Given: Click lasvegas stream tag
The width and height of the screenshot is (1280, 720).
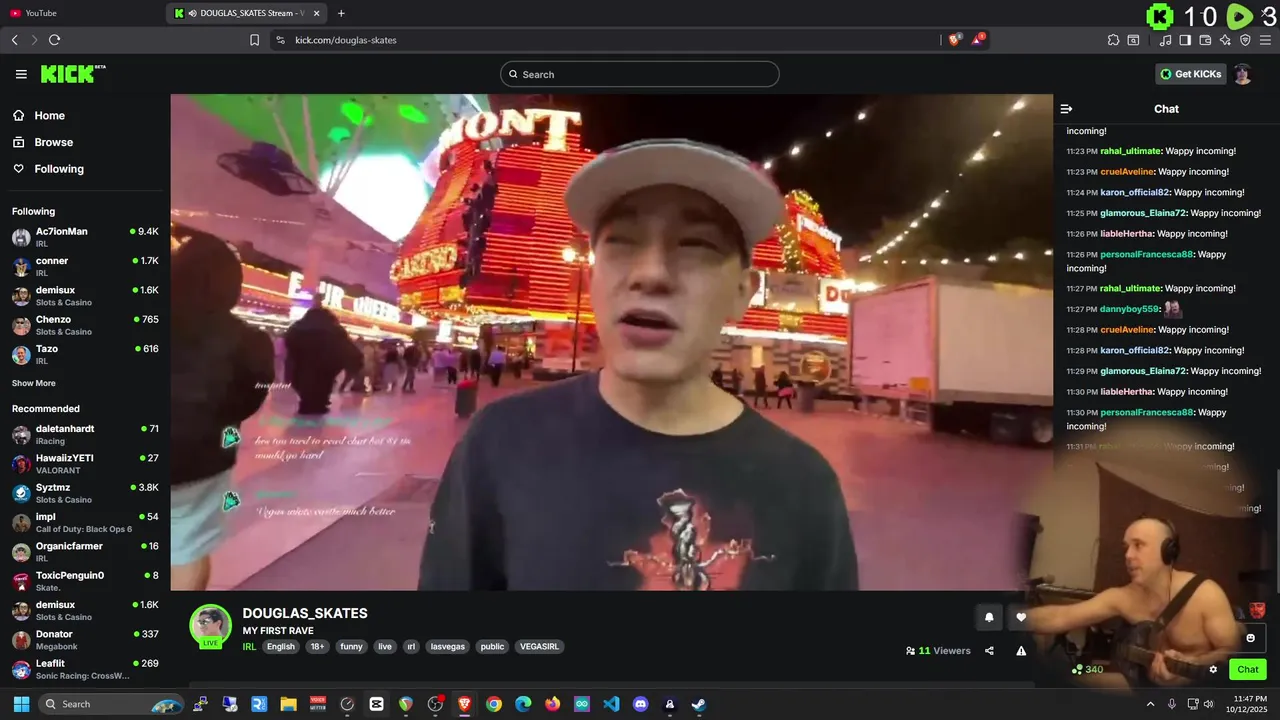Looking at the screenshot, I should point(448,647).
